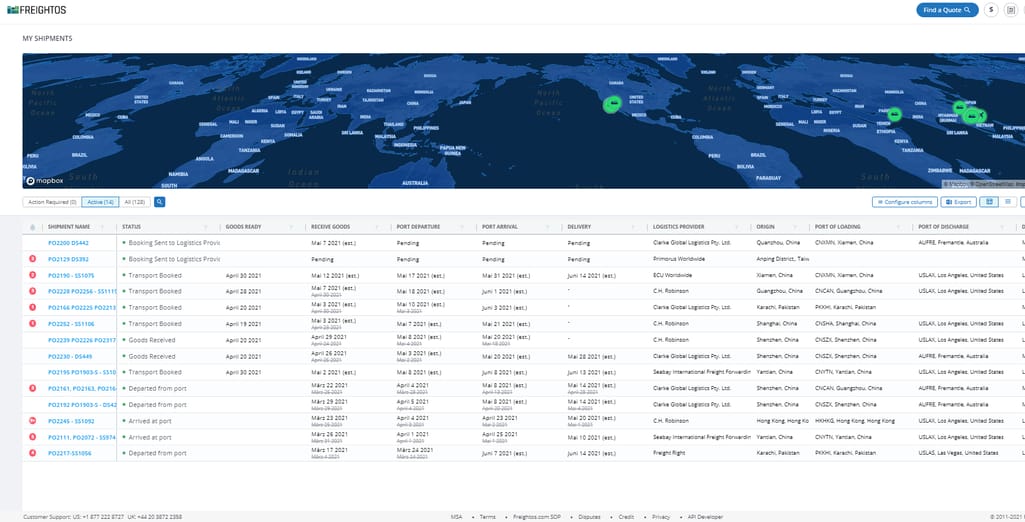Click the Primorus Worldwide provider cell
1025x522 pixels.
tap(679, 259)
